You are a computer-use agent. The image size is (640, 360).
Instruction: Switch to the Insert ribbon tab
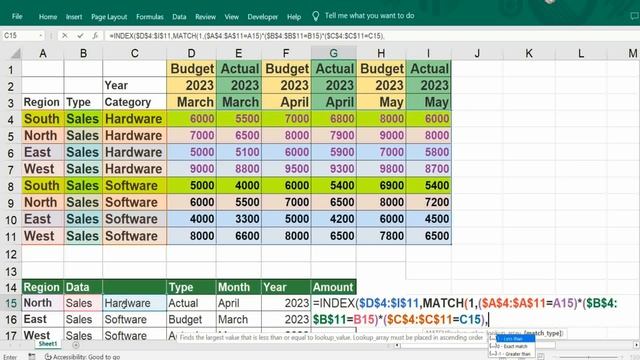[74, 17]
